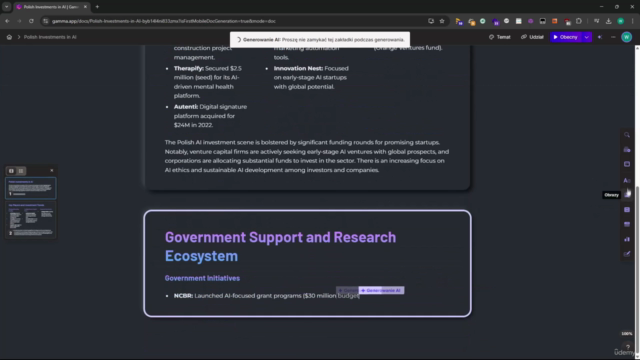Open the layout card icon in right sidebar
640x360 pixels.
(627, 164)
